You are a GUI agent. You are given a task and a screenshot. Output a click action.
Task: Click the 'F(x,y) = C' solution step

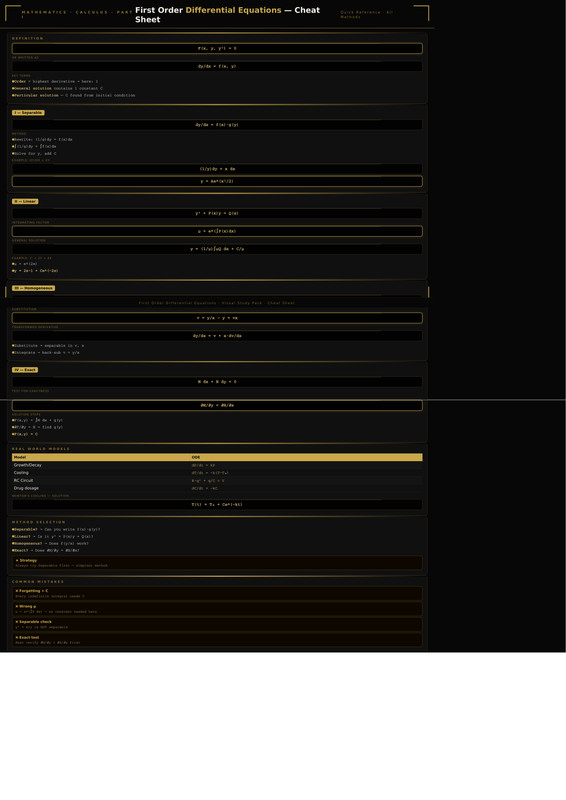(25, 434)
